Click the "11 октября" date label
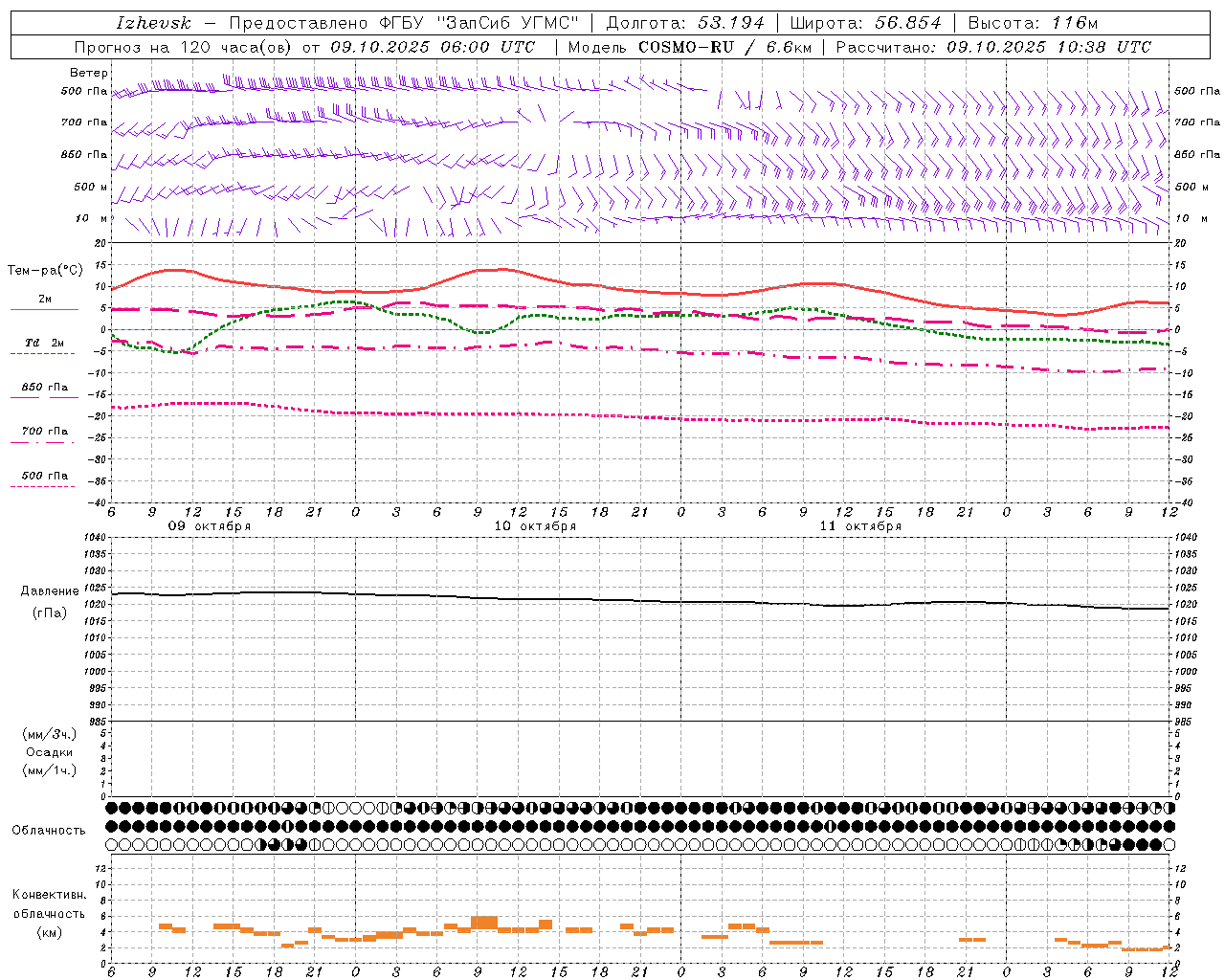1225x980 pixels. tap(860, 526)
